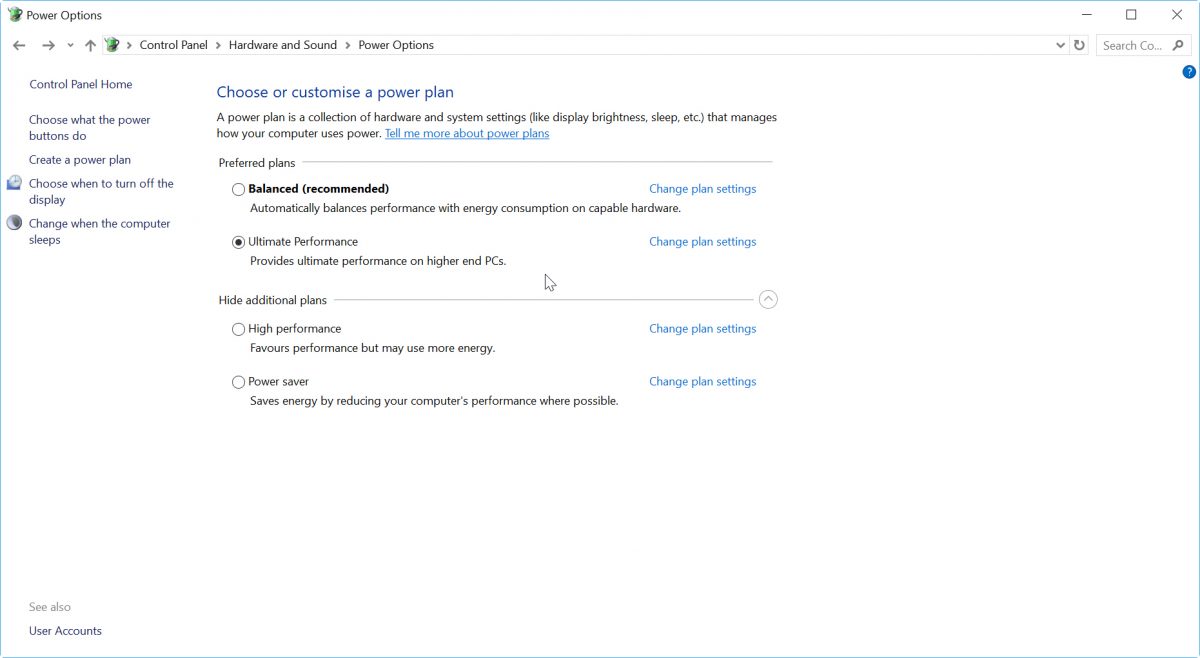The image size is (1200, 658).
Task: Open Tell me more about power plans
Action: [x=467, y=133]
